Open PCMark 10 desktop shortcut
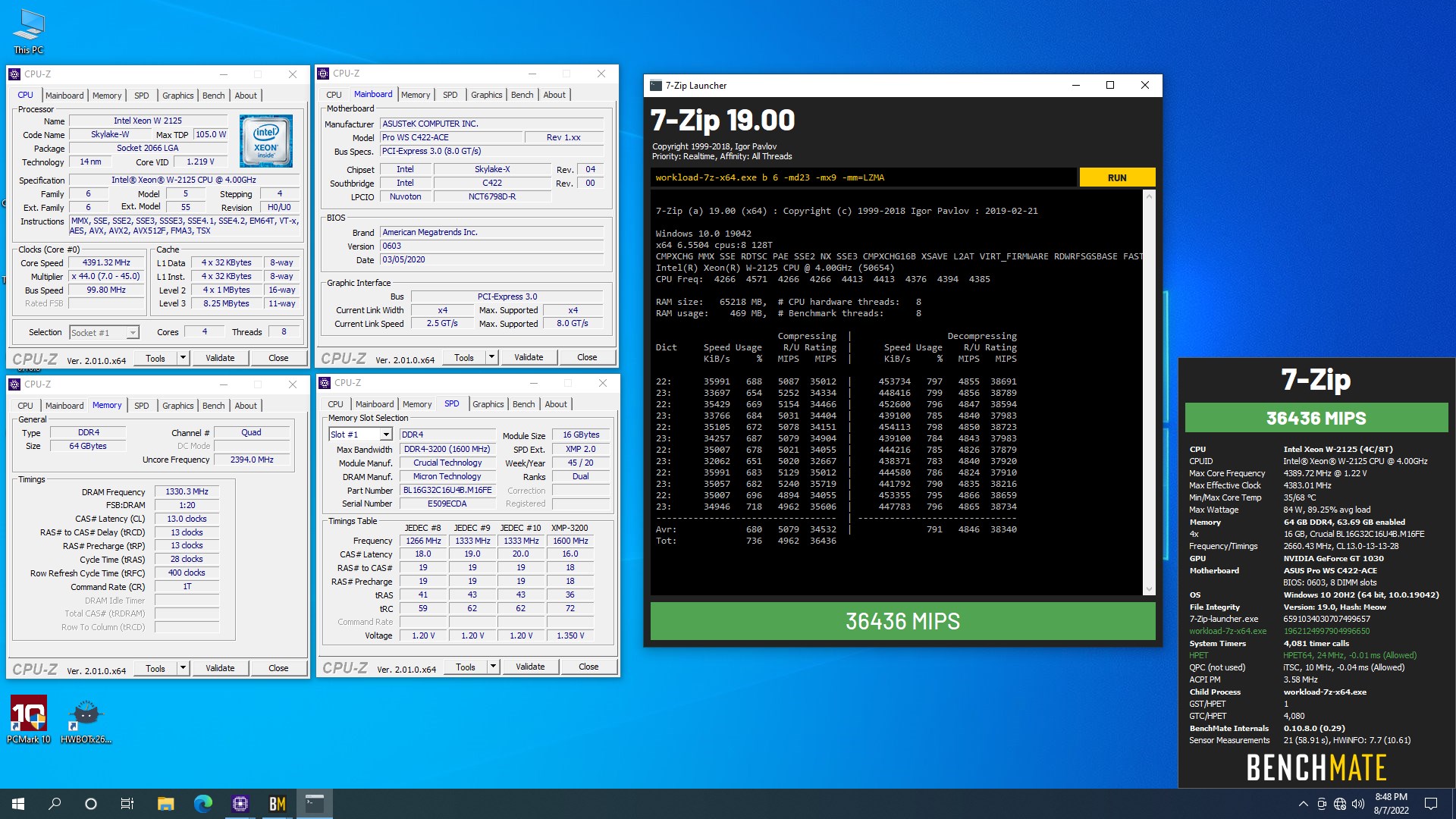The width and height of the screenshot is (1456, 819). pyautogui.click(x=28, y=719)
